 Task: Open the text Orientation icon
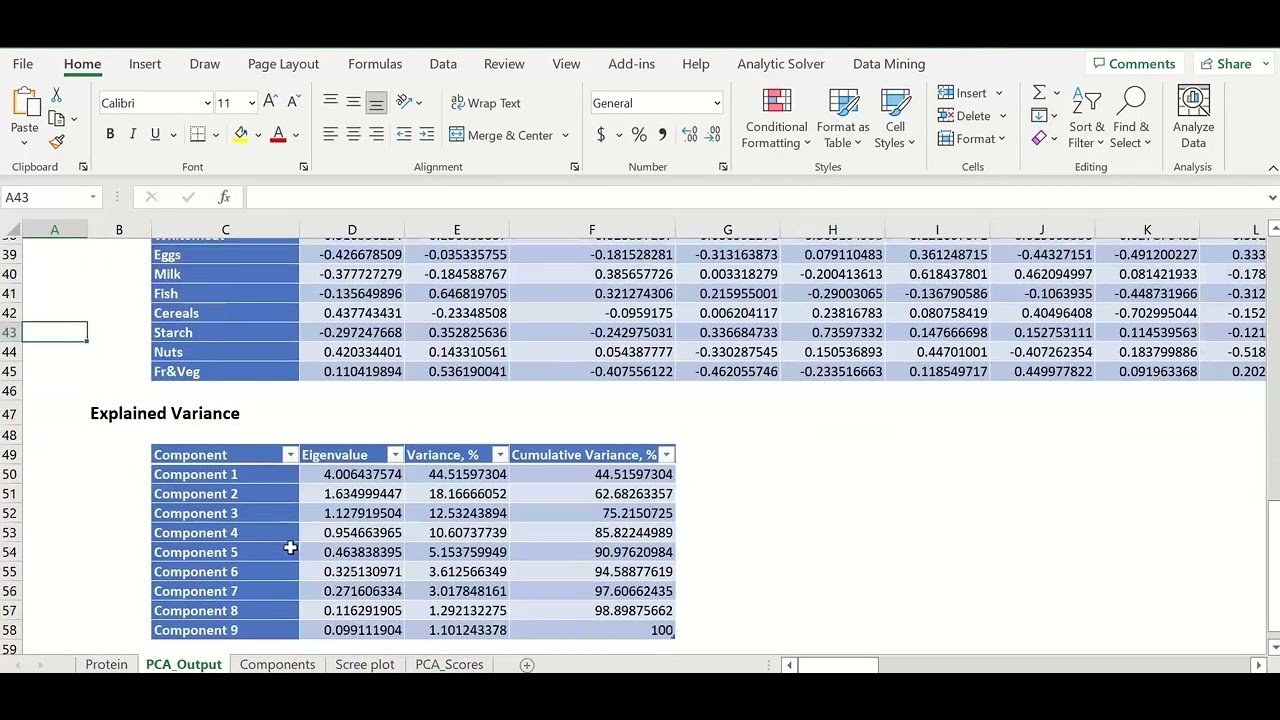404,102
